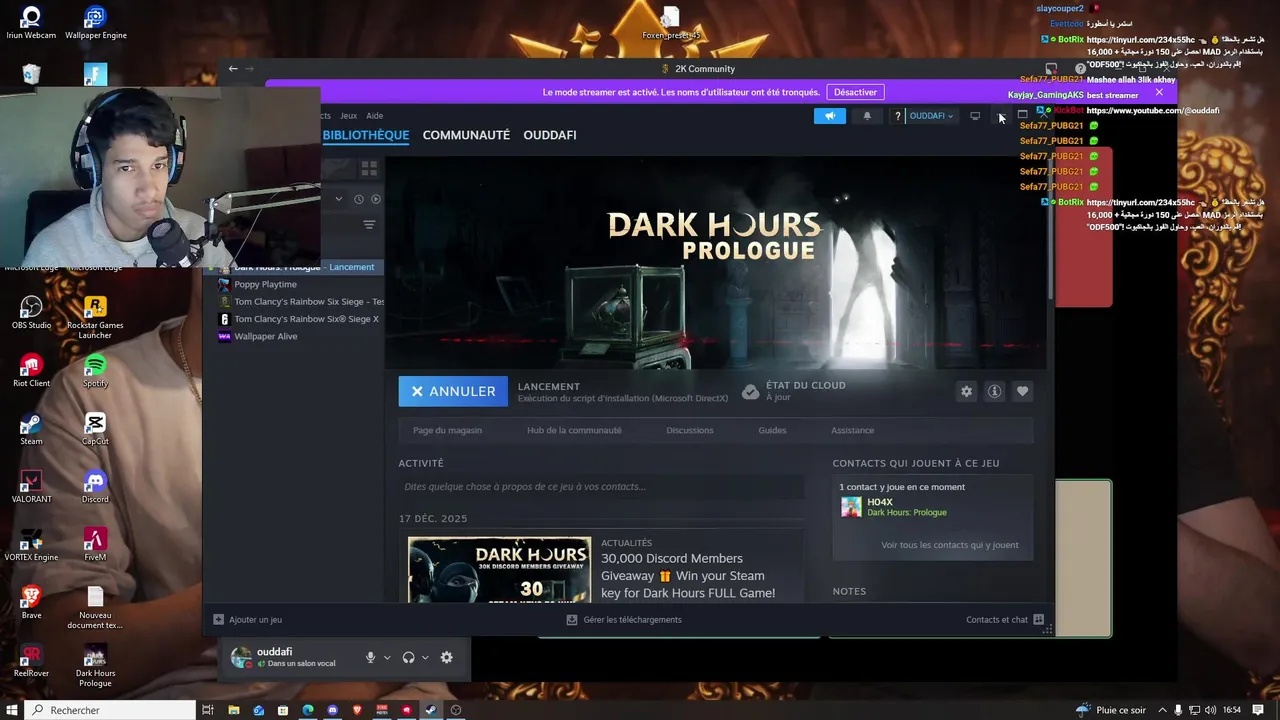Open Irun Webcam desktop shortcut
The image size is (1280, 720).
31,23
